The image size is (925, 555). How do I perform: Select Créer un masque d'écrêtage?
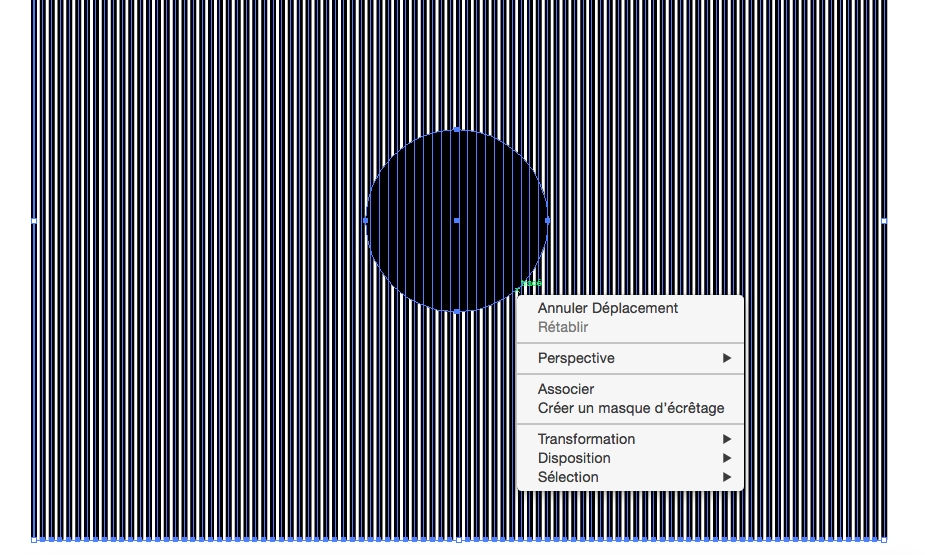click(x=630, y=408)
